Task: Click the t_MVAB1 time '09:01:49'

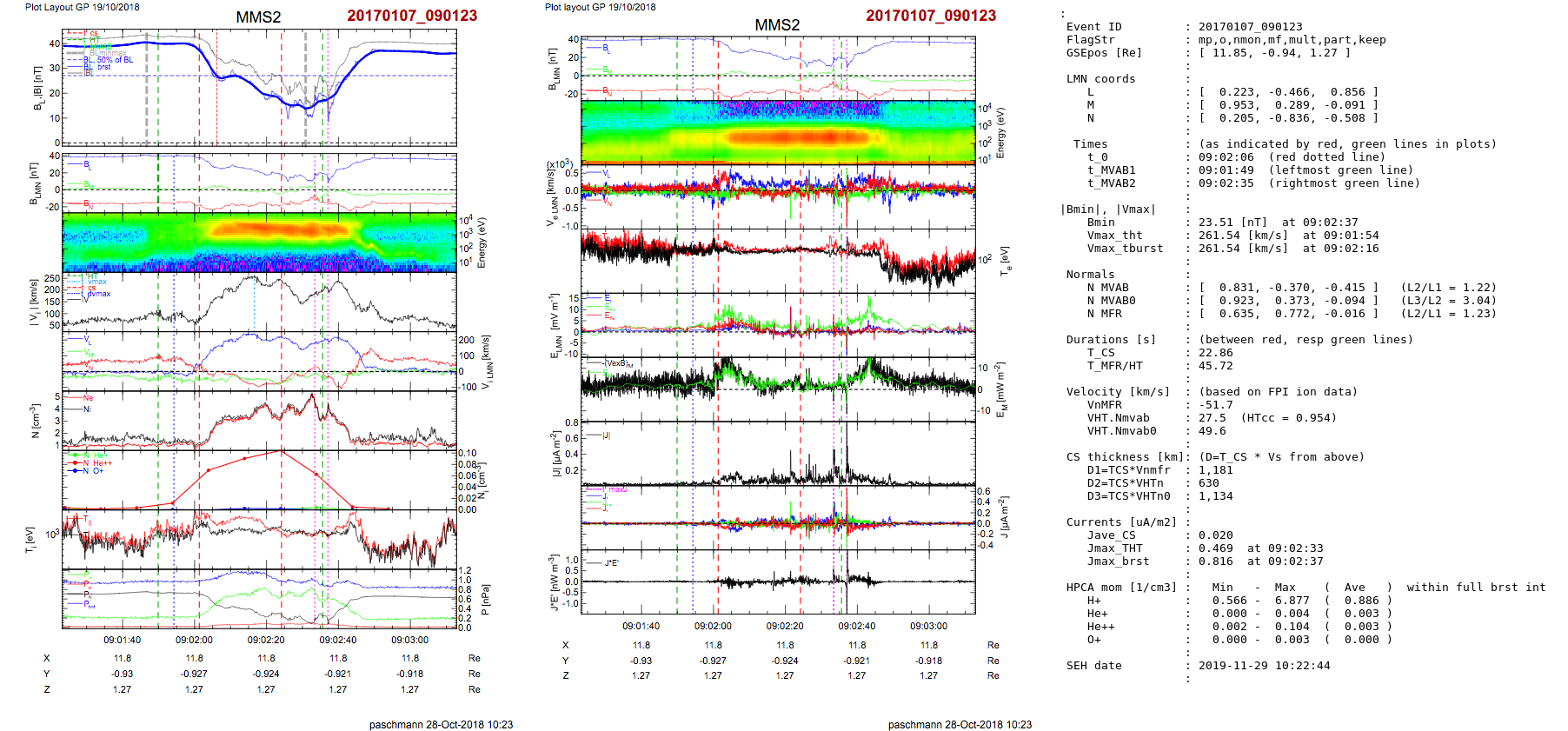Action: click(x=1226, y=170)
